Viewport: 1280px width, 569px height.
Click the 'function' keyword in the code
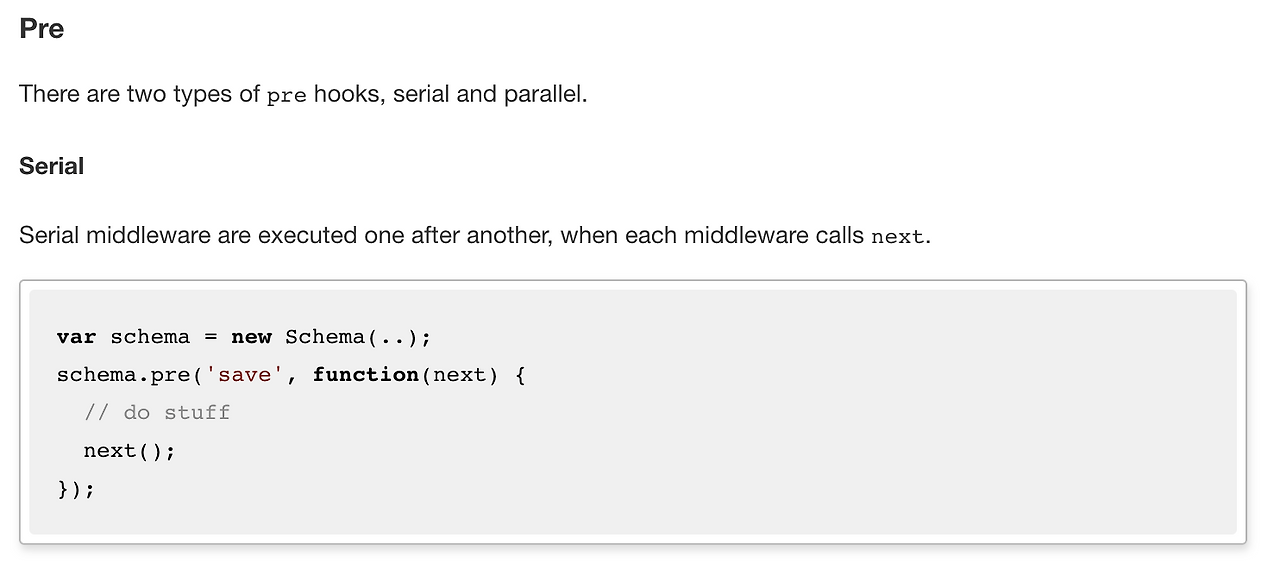point(365,375)
